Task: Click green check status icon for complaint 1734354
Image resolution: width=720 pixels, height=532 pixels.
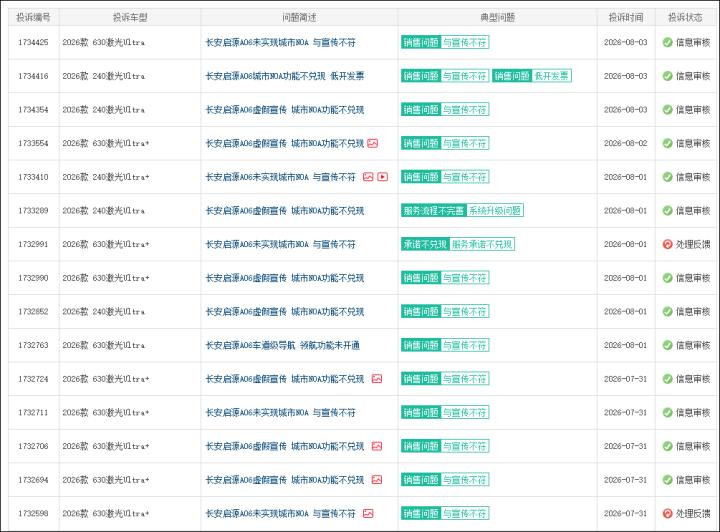Action: 668,110
